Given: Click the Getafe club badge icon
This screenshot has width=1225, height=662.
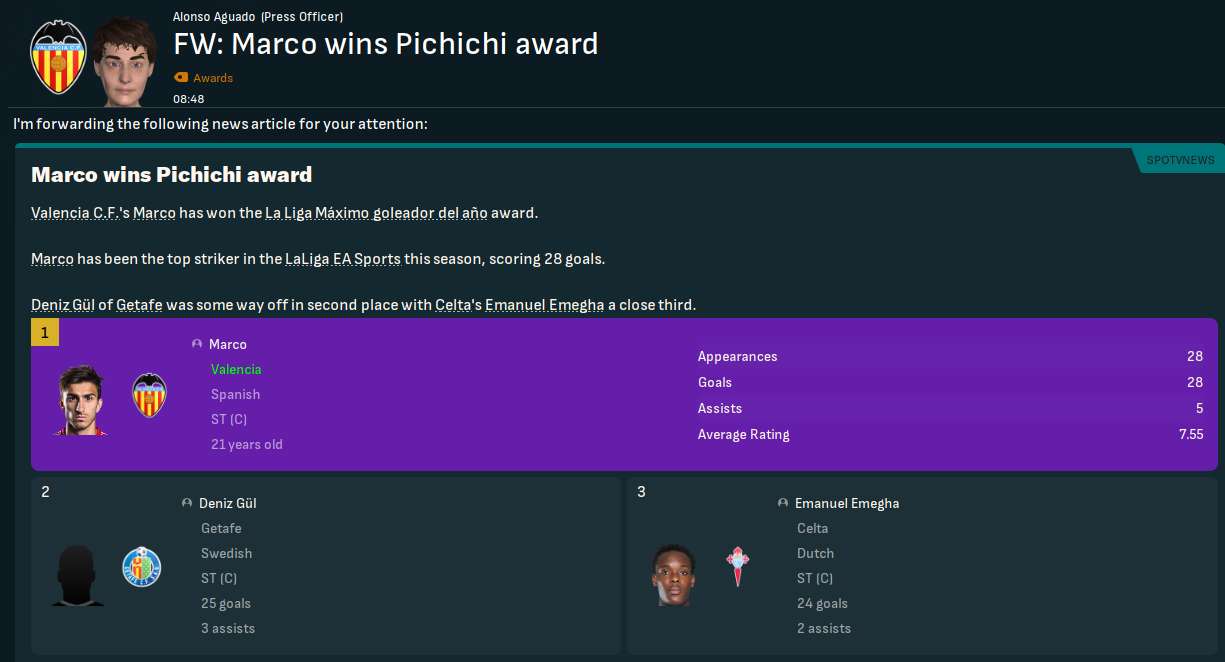Looking at the screenshot, I should [141, 567].
